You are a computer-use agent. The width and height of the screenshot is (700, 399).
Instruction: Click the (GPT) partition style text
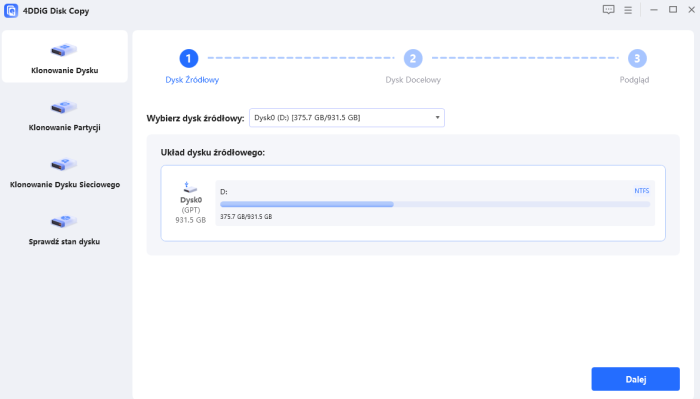[x=191, y=210]
